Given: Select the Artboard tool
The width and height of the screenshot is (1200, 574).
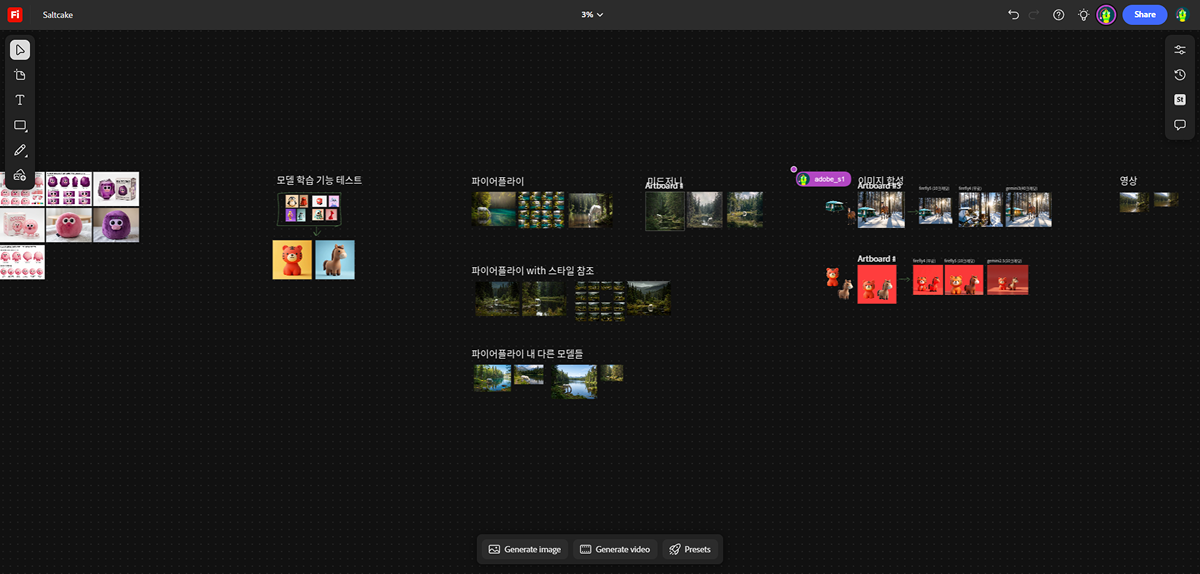Looking at the screenshot, I should click(20, 75).
